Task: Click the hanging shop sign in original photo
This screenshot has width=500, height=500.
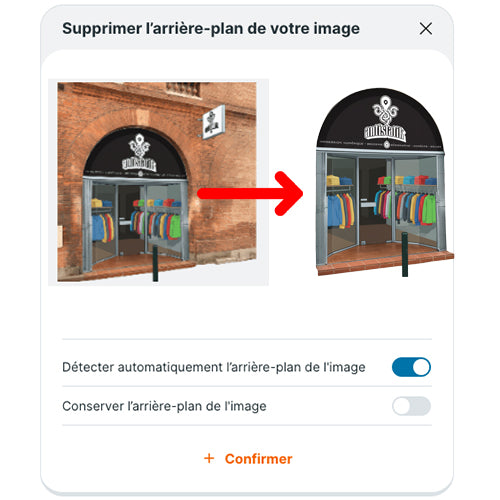Action: pyautogui.click(x=213, y=122)
